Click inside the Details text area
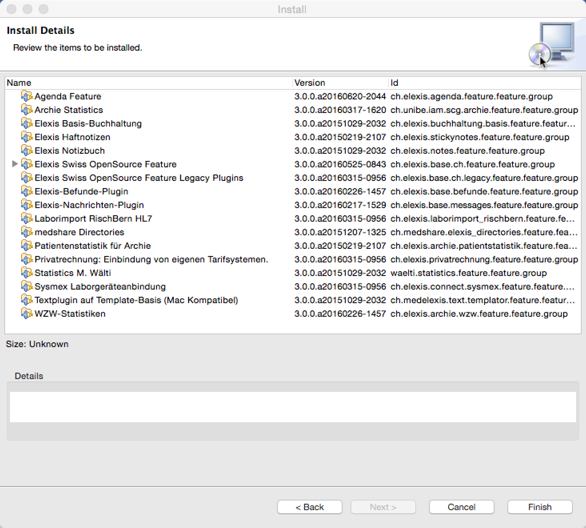This screenshot has height=528, width=586. tap(293, 407)
